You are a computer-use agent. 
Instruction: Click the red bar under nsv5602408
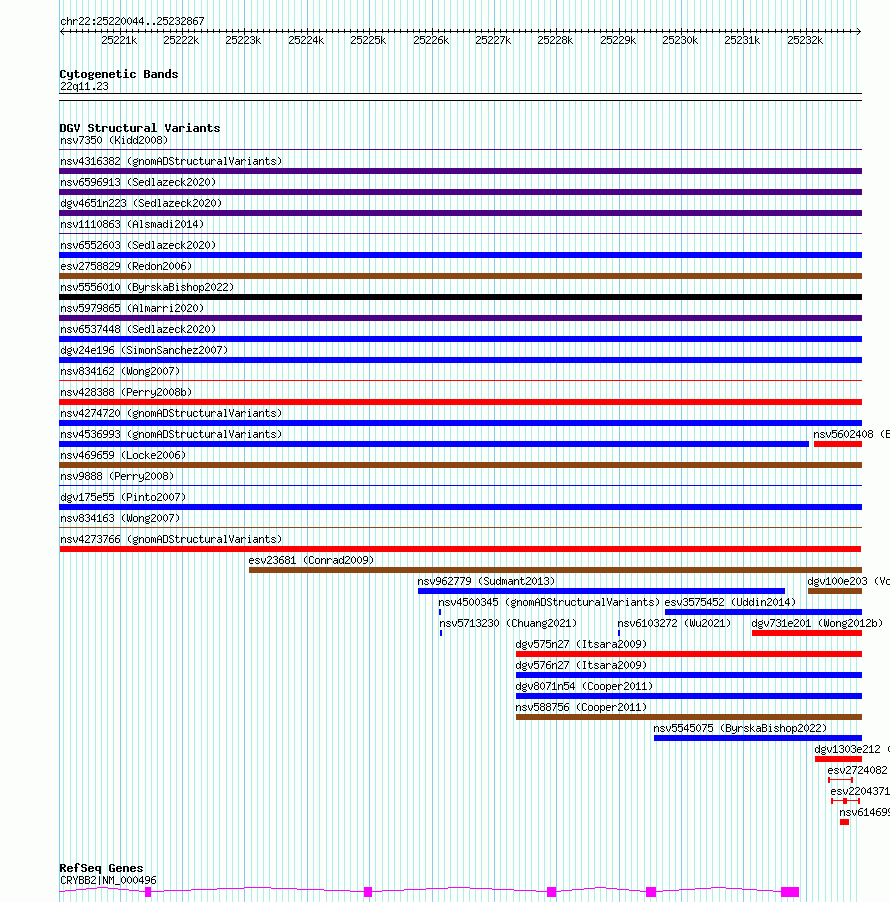tap(838, 444)
